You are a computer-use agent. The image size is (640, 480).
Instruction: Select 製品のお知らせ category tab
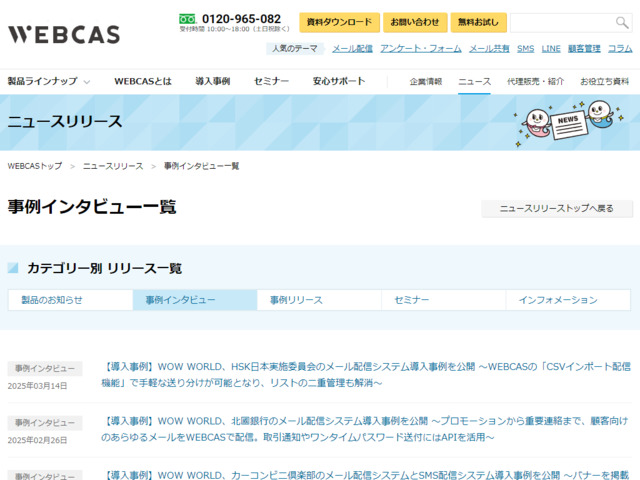[x=71, y=300]
